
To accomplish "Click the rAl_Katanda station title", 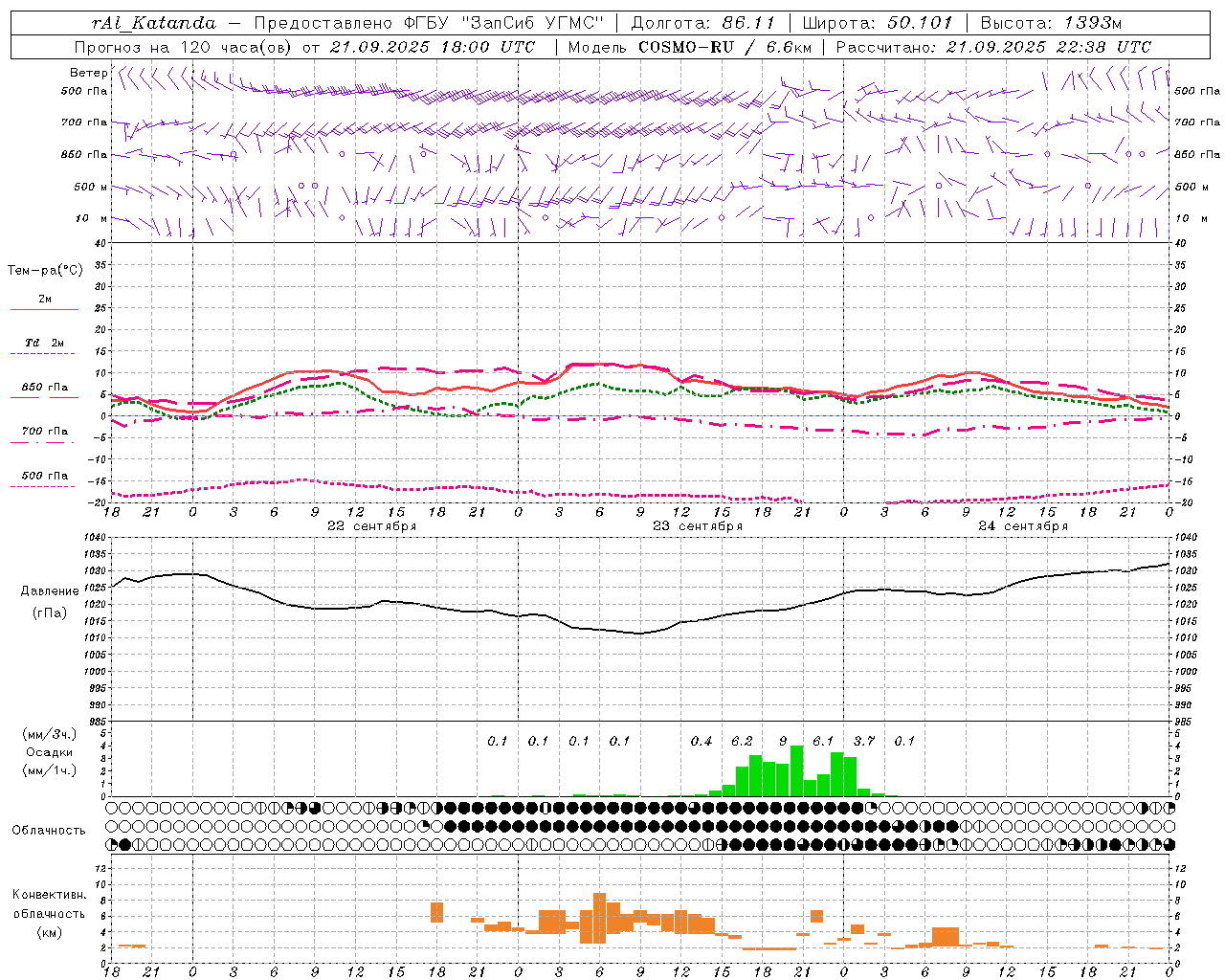I will tap(154, 23).
